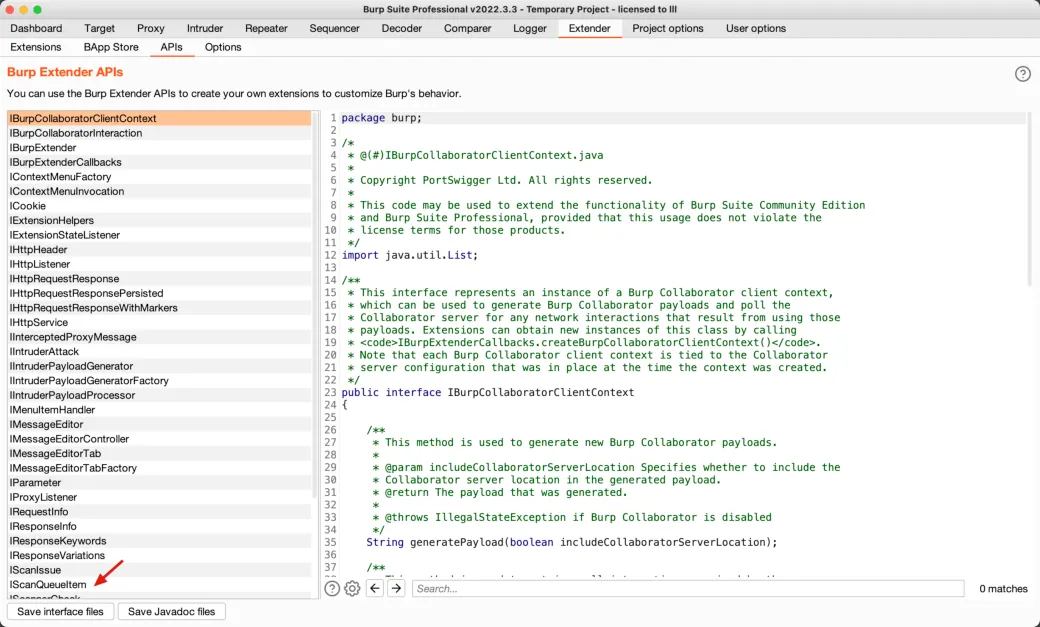Viewport: 1040px width, 627px height.
Task: Open the search settings gear icon
Action: pyautogui.click(x=352, y=589)
